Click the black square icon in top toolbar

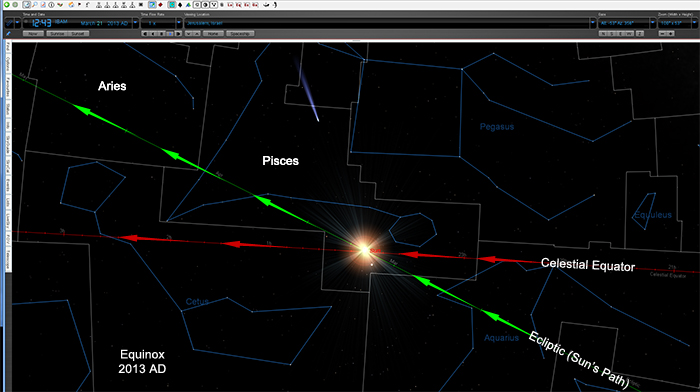coord(141,4)
